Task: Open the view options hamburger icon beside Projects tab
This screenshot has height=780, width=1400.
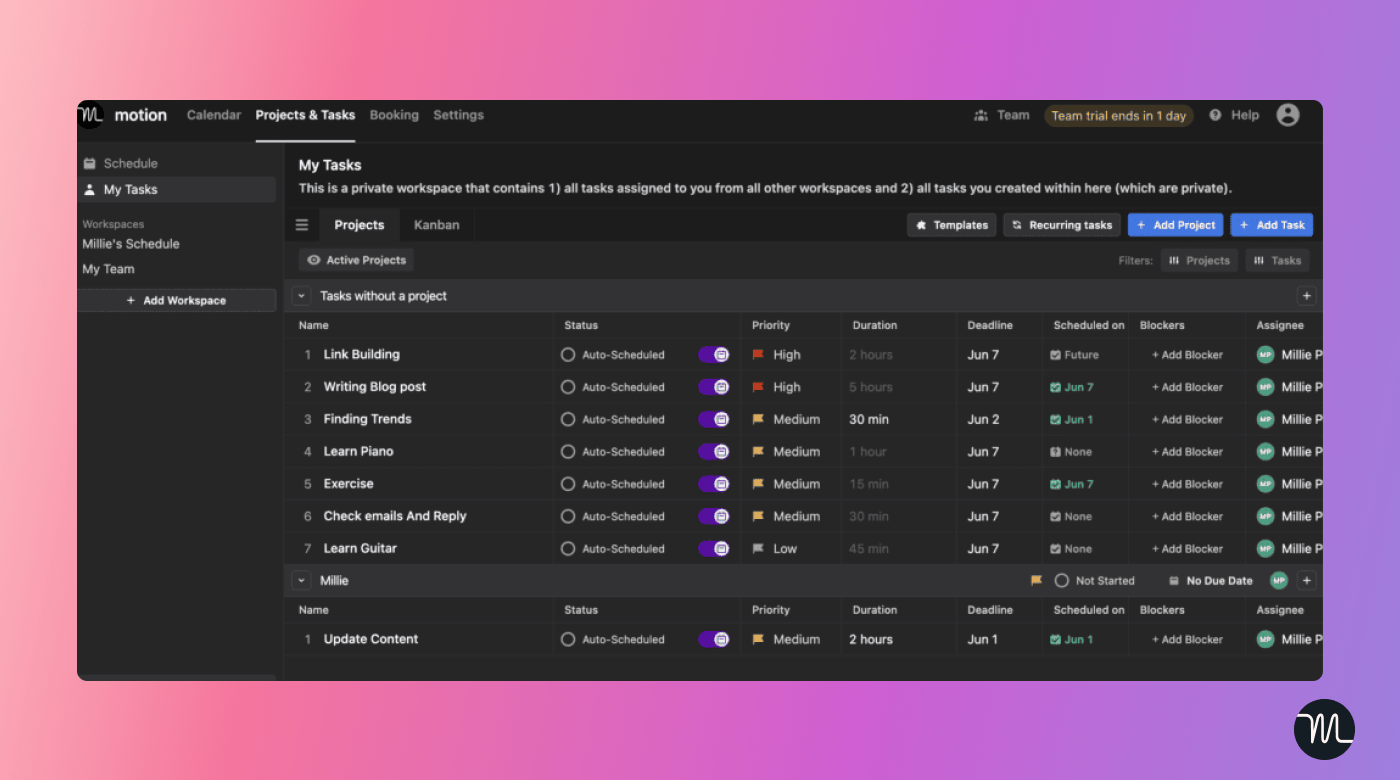Action: pos(301,224)
